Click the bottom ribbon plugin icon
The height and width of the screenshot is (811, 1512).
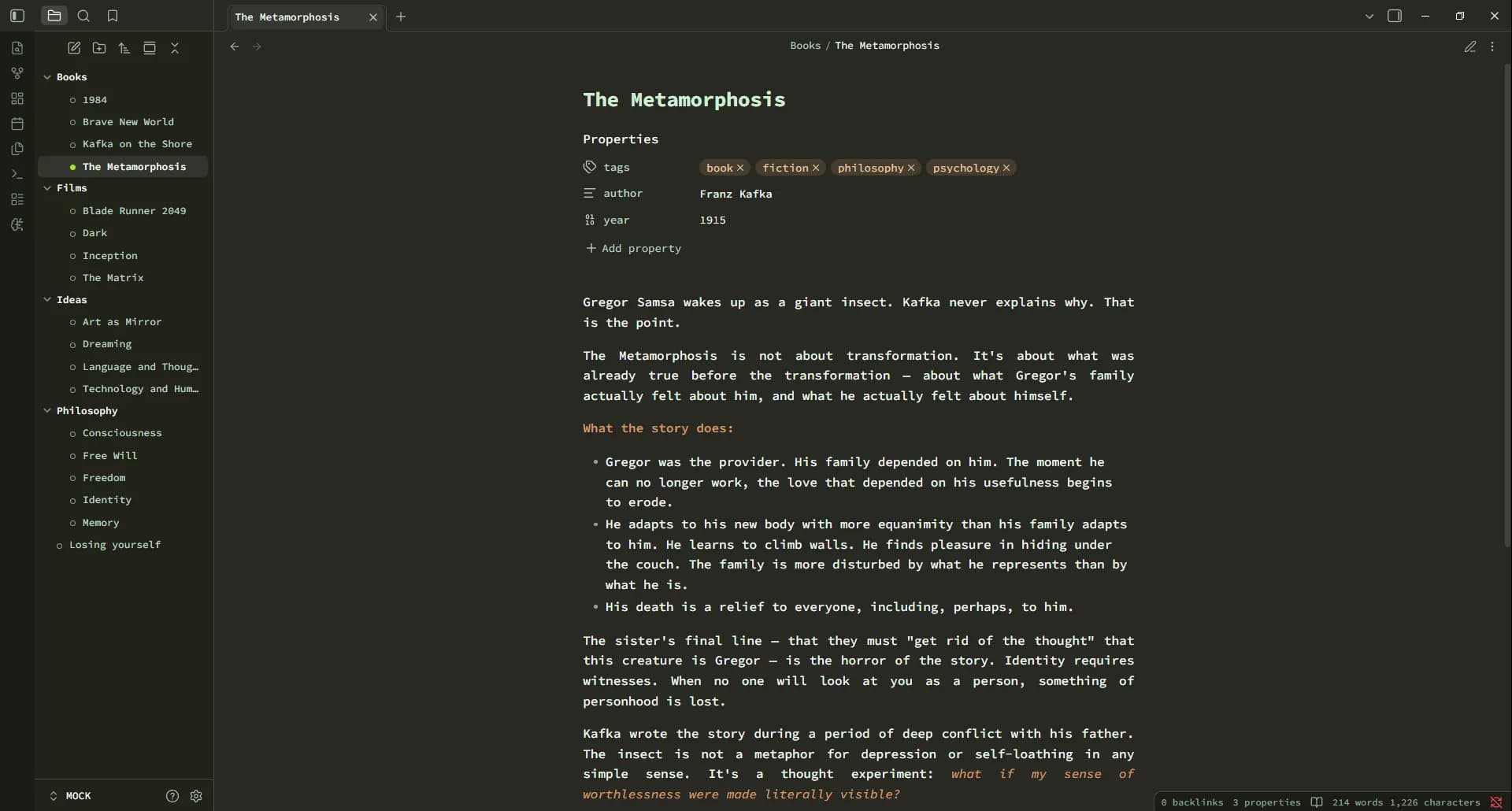click(x=17, y=224)
